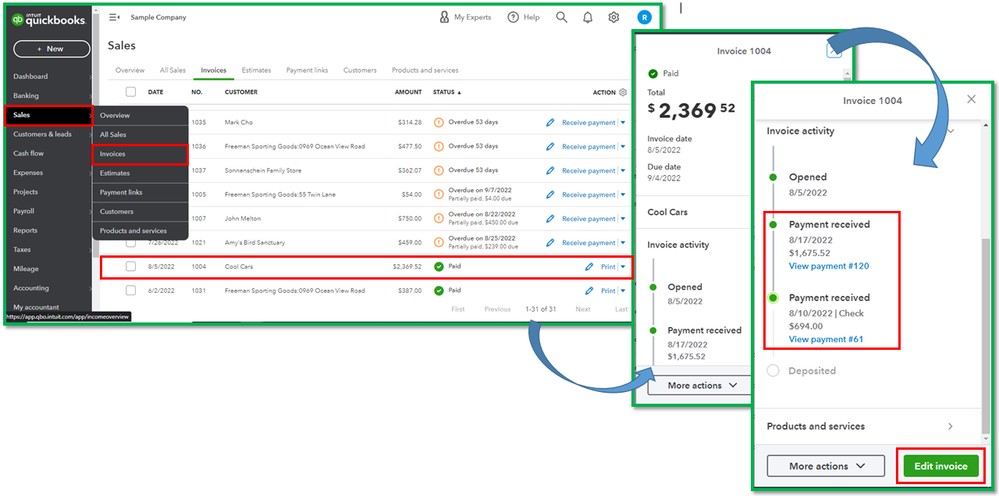Collapse the navigation menu hamburger icon
The width and height of the screenshot is (999, 496).
[115, 18]
